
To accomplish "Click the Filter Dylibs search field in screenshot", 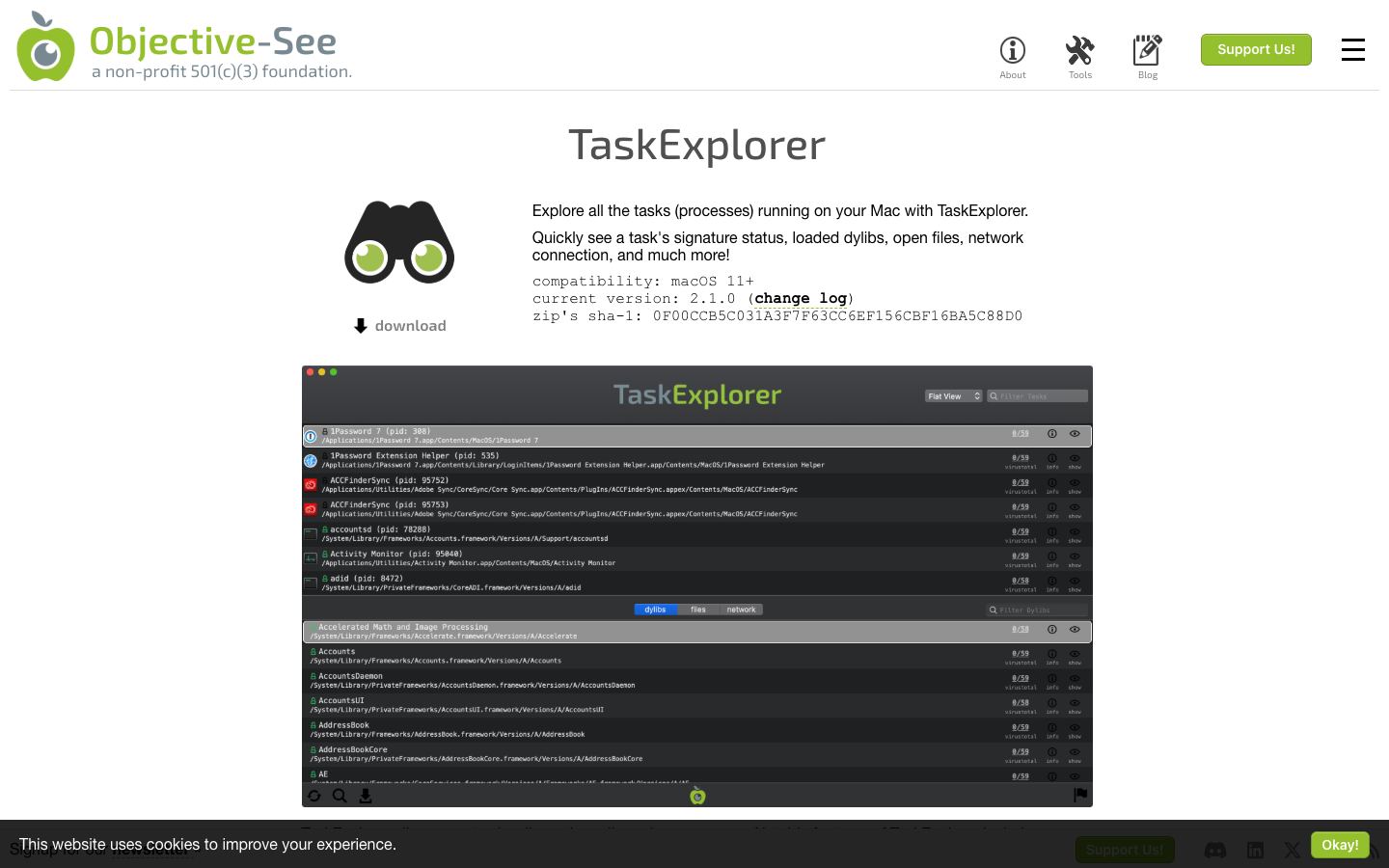I will tap(1037, 610).
